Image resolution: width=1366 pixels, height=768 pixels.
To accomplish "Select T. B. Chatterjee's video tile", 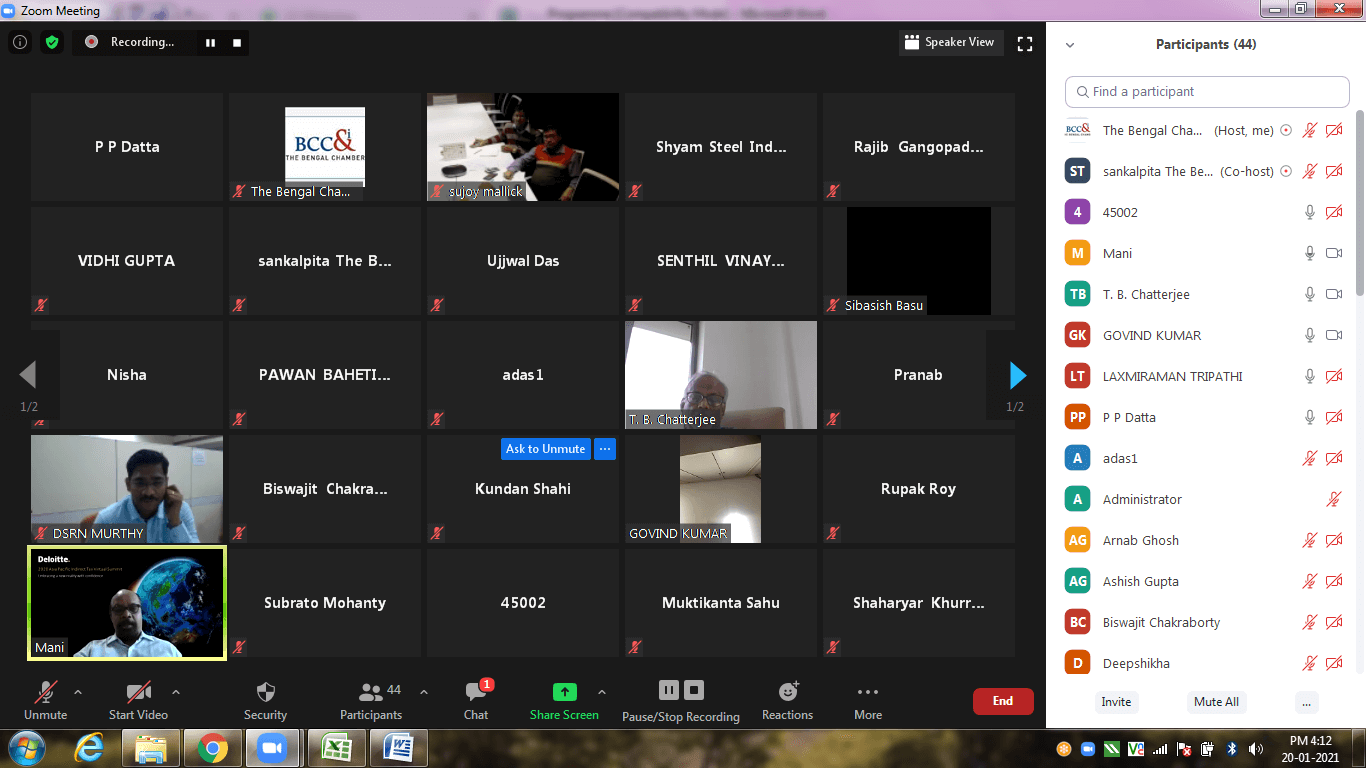I will pos(721,375).
